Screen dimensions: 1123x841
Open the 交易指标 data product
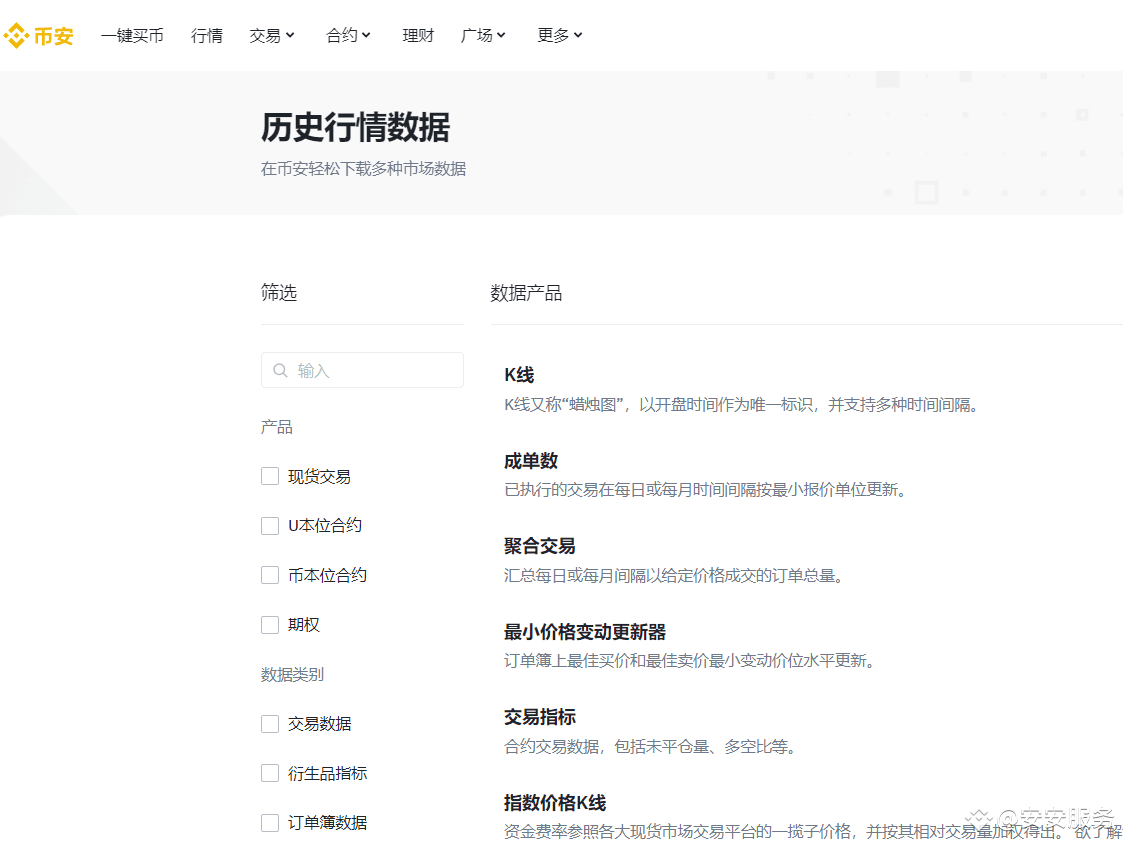coord(540,717)
